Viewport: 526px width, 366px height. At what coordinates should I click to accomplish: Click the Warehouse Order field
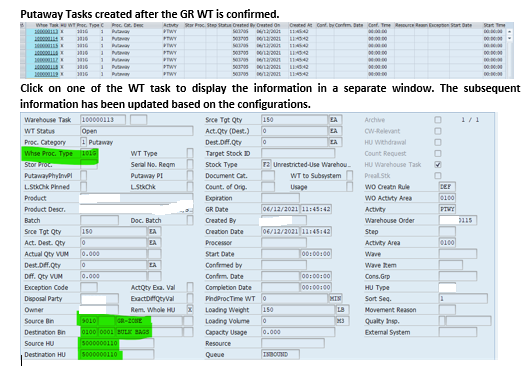click(458, 220)
